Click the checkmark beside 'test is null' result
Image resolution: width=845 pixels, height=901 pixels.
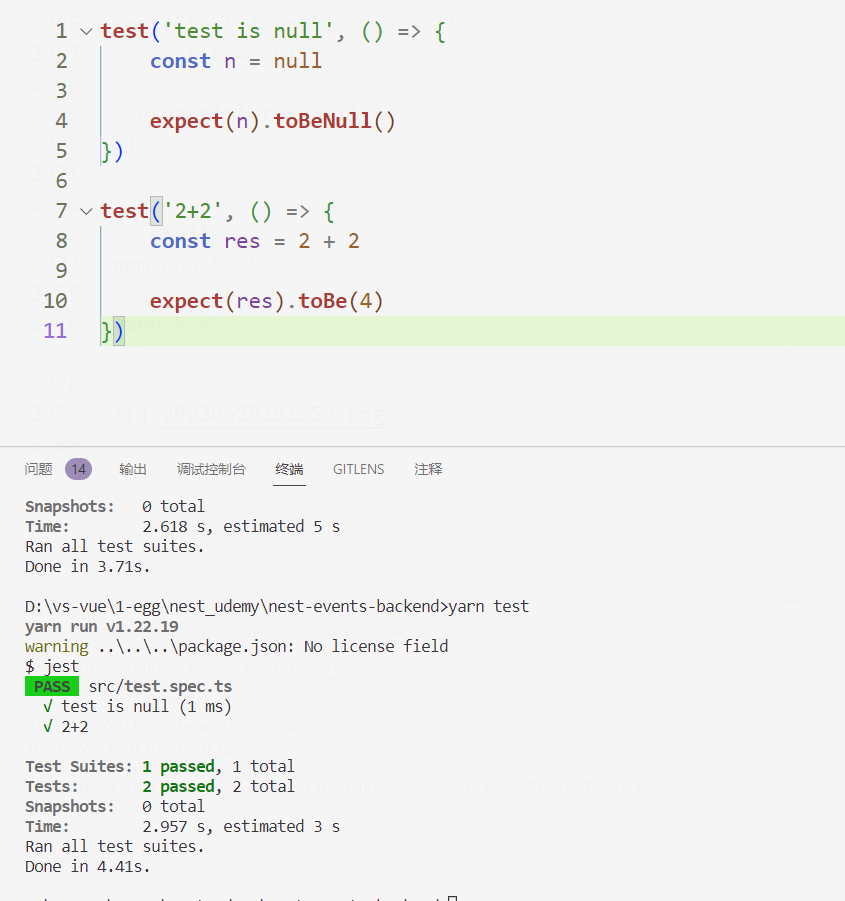click(48, 706)
